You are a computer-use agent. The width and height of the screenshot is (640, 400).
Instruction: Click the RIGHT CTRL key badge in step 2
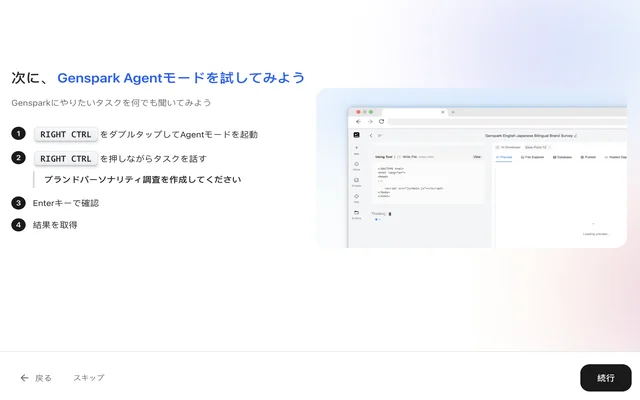[x=66, y=158]
